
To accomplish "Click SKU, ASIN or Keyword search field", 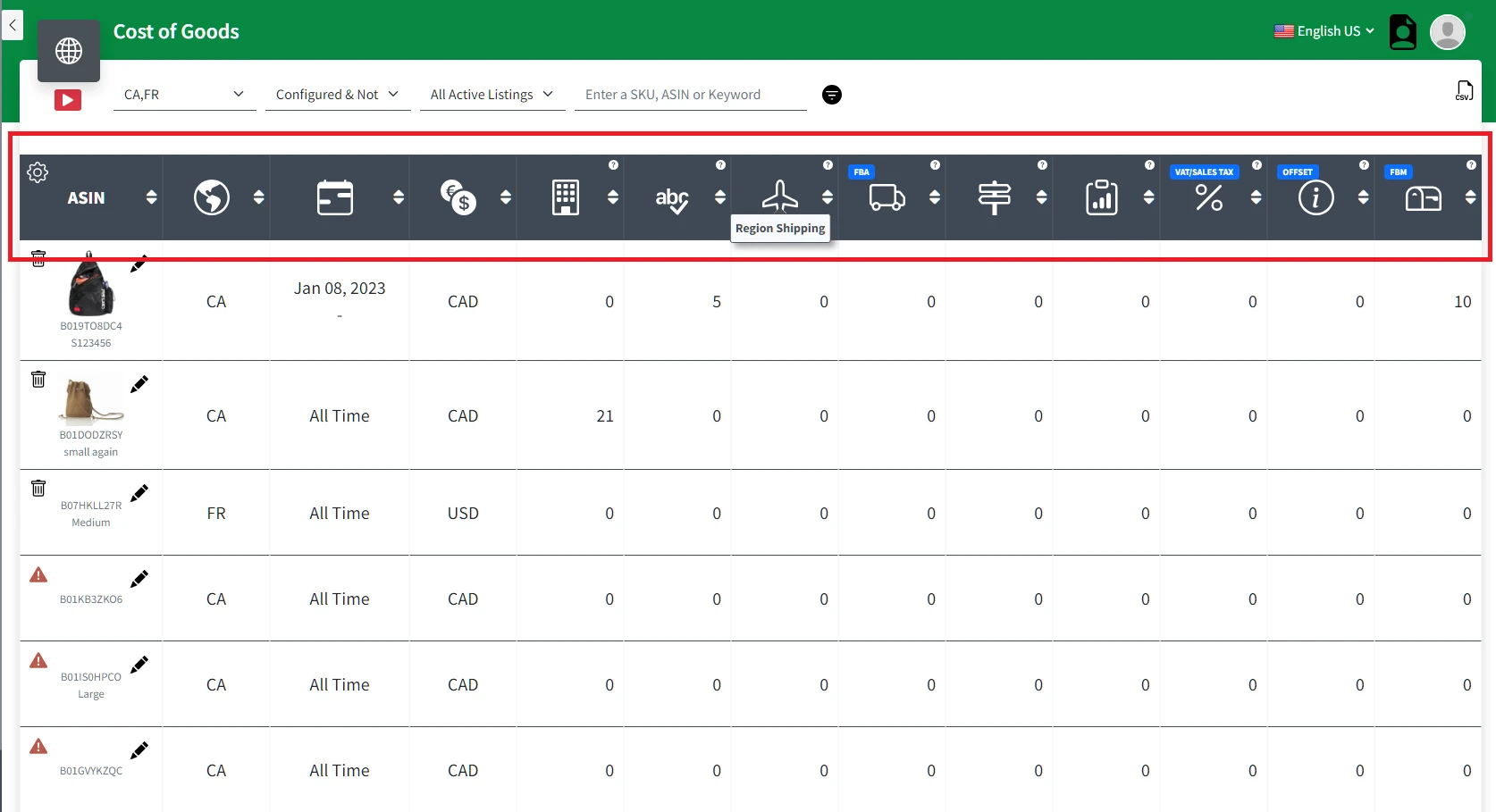I will [x=691, y=95].
